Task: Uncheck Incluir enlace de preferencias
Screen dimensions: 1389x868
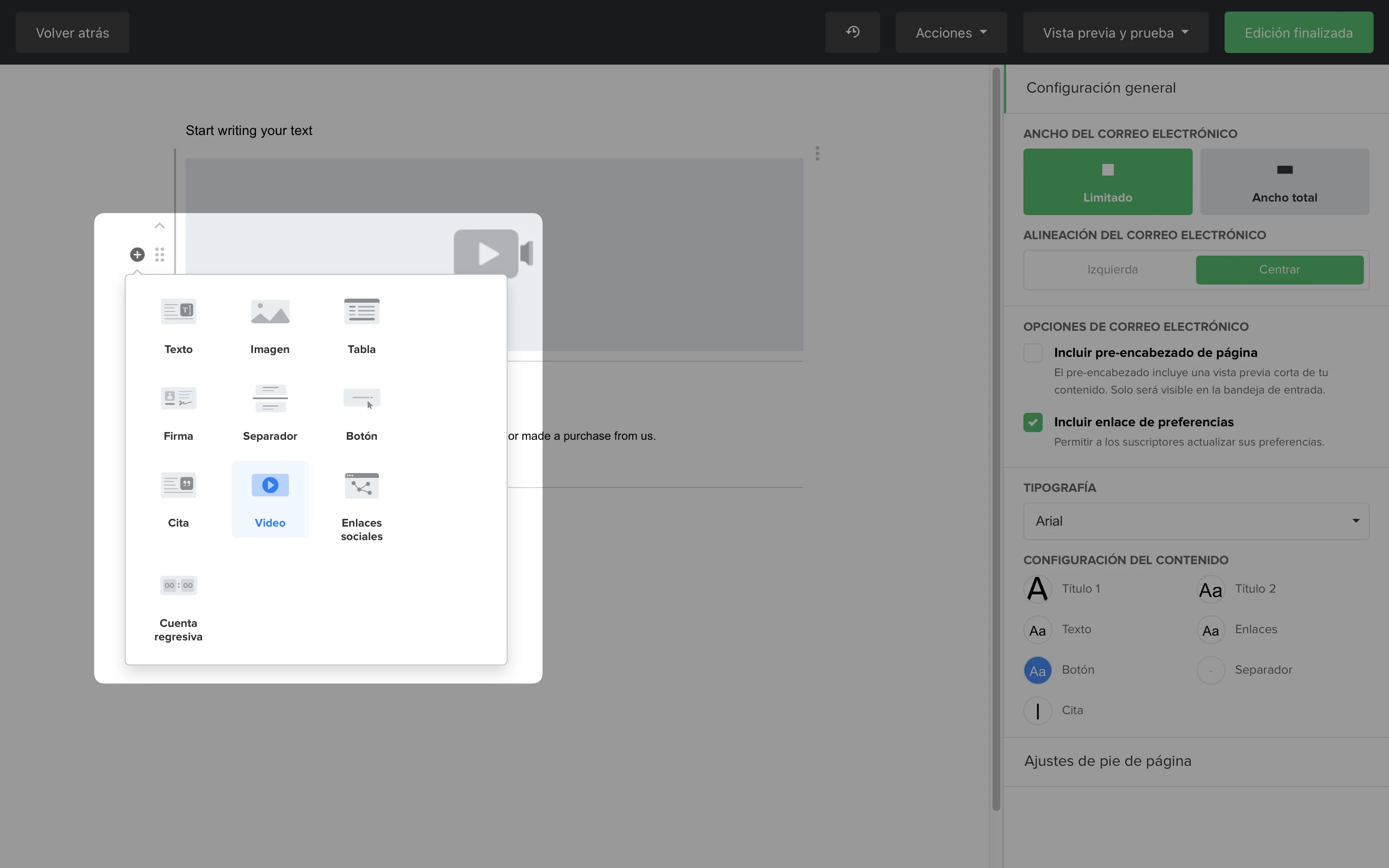Action: pos(1033,422)
